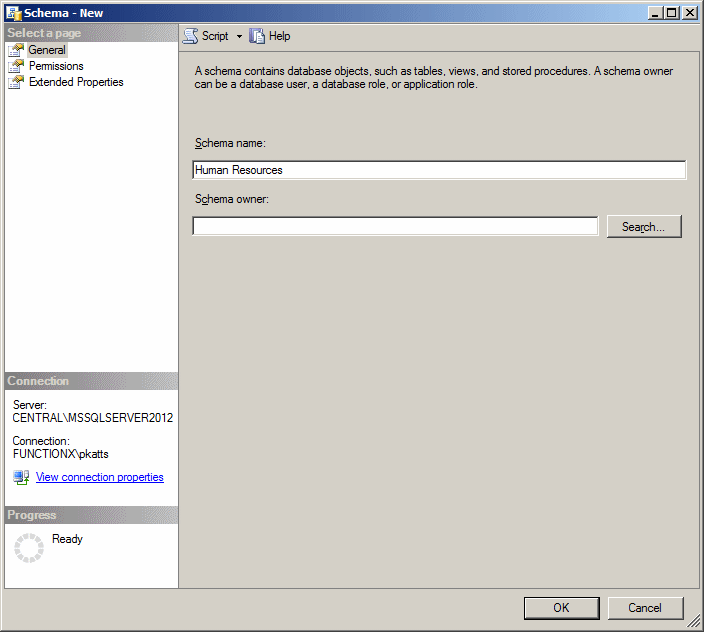Confirm with the OK button
Image resolution: width=704 pixels, height=632 pixels.
point(561,608)
